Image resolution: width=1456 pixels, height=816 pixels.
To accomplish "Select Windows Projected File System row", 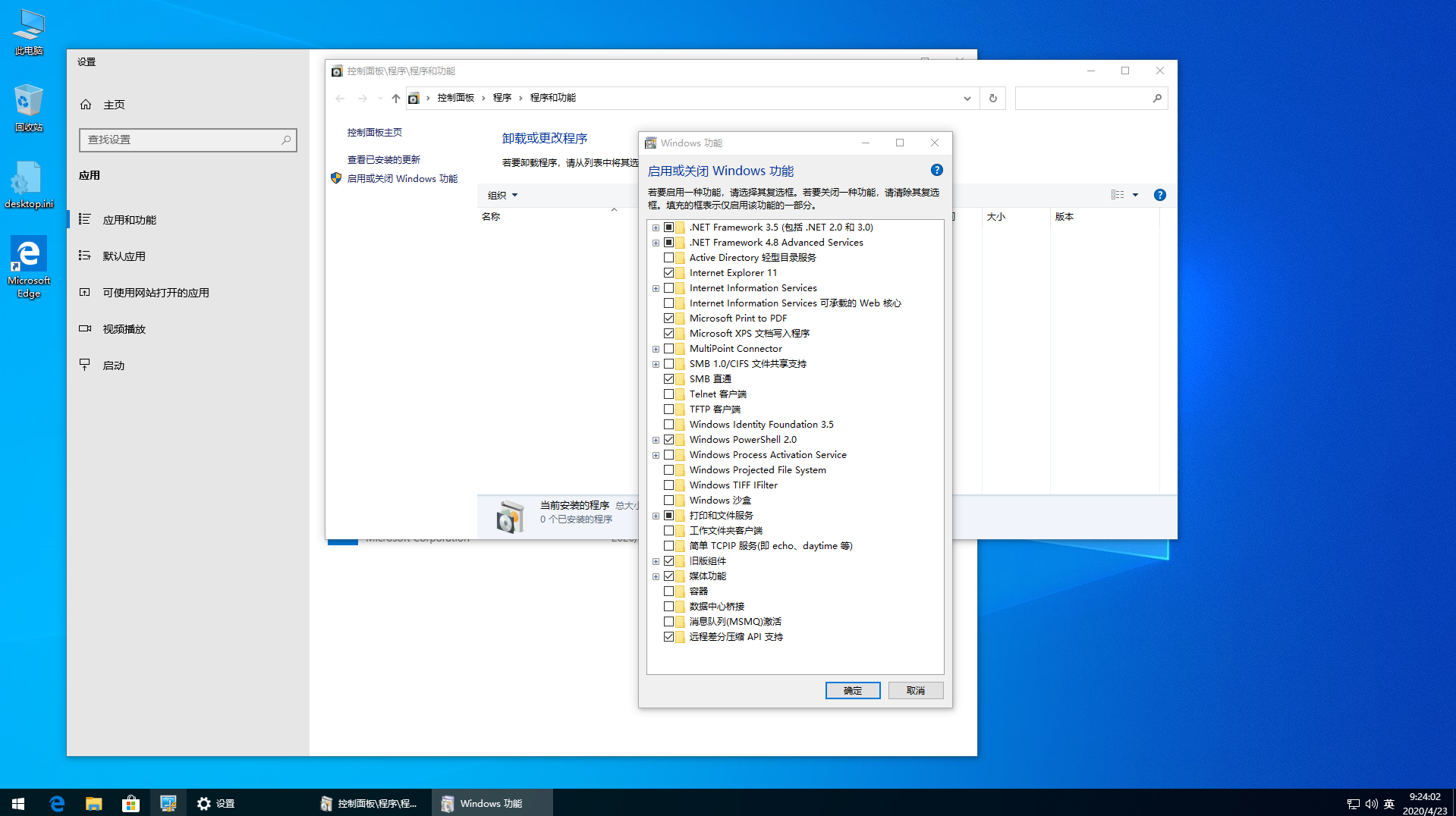I will (x=757, y=470).
